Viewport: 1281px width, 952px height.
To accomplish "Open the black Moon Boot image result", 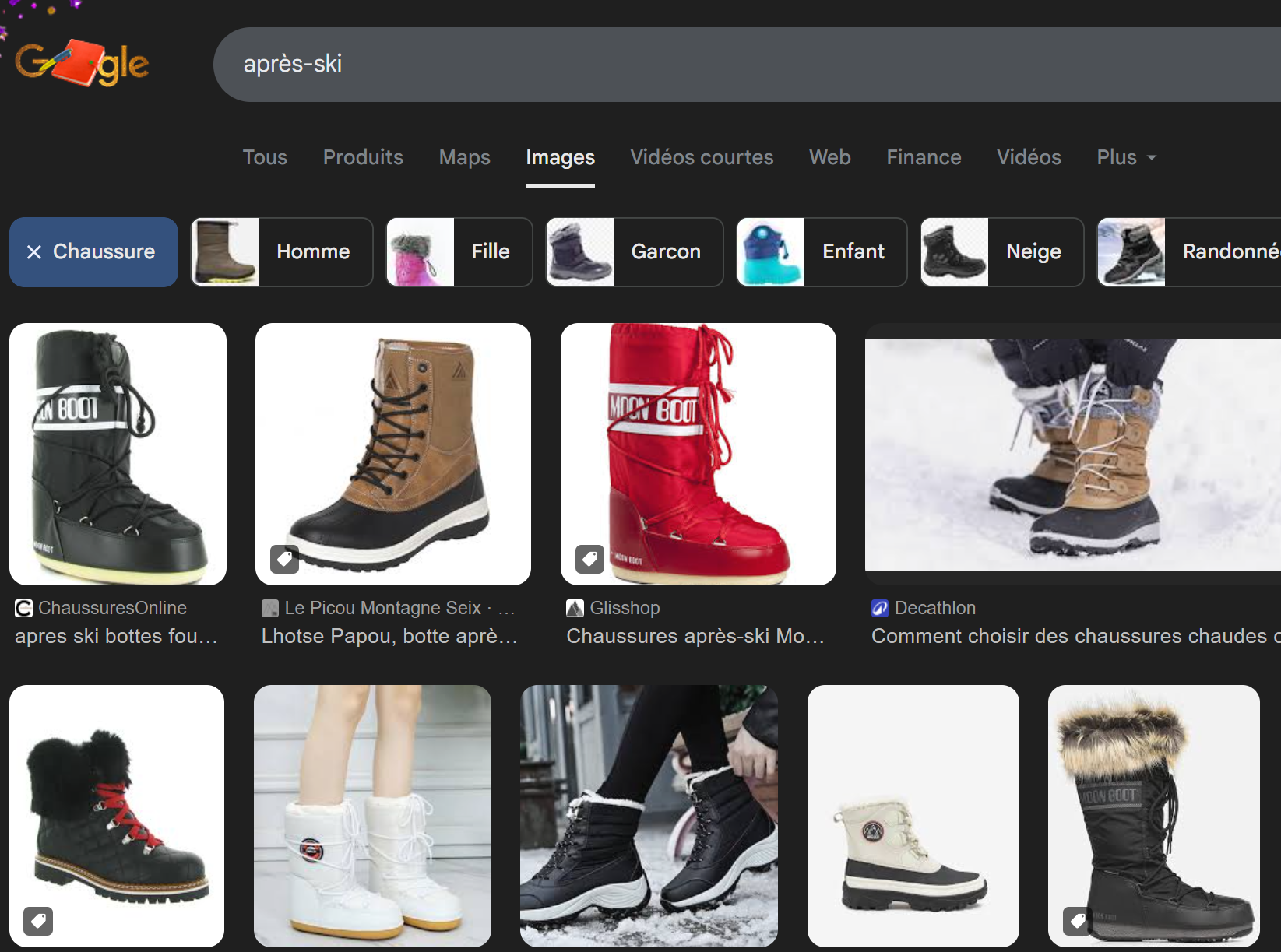I will tap(118, 454).
